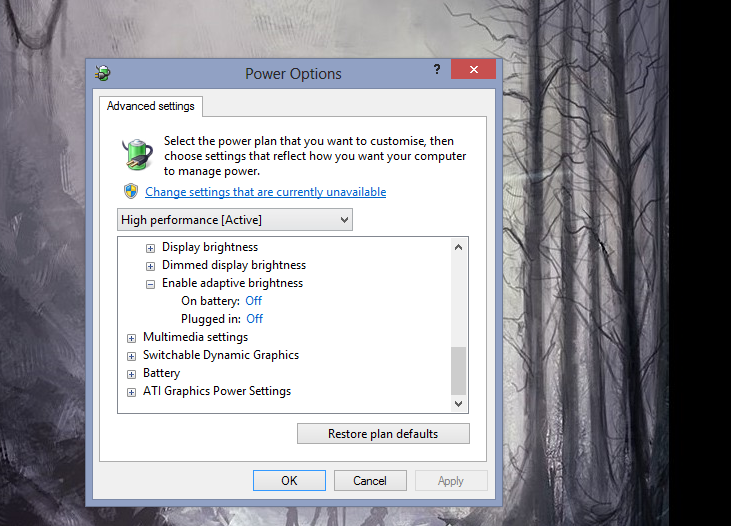Expand the Dimmed display brightness node

(x=150, y=266)
